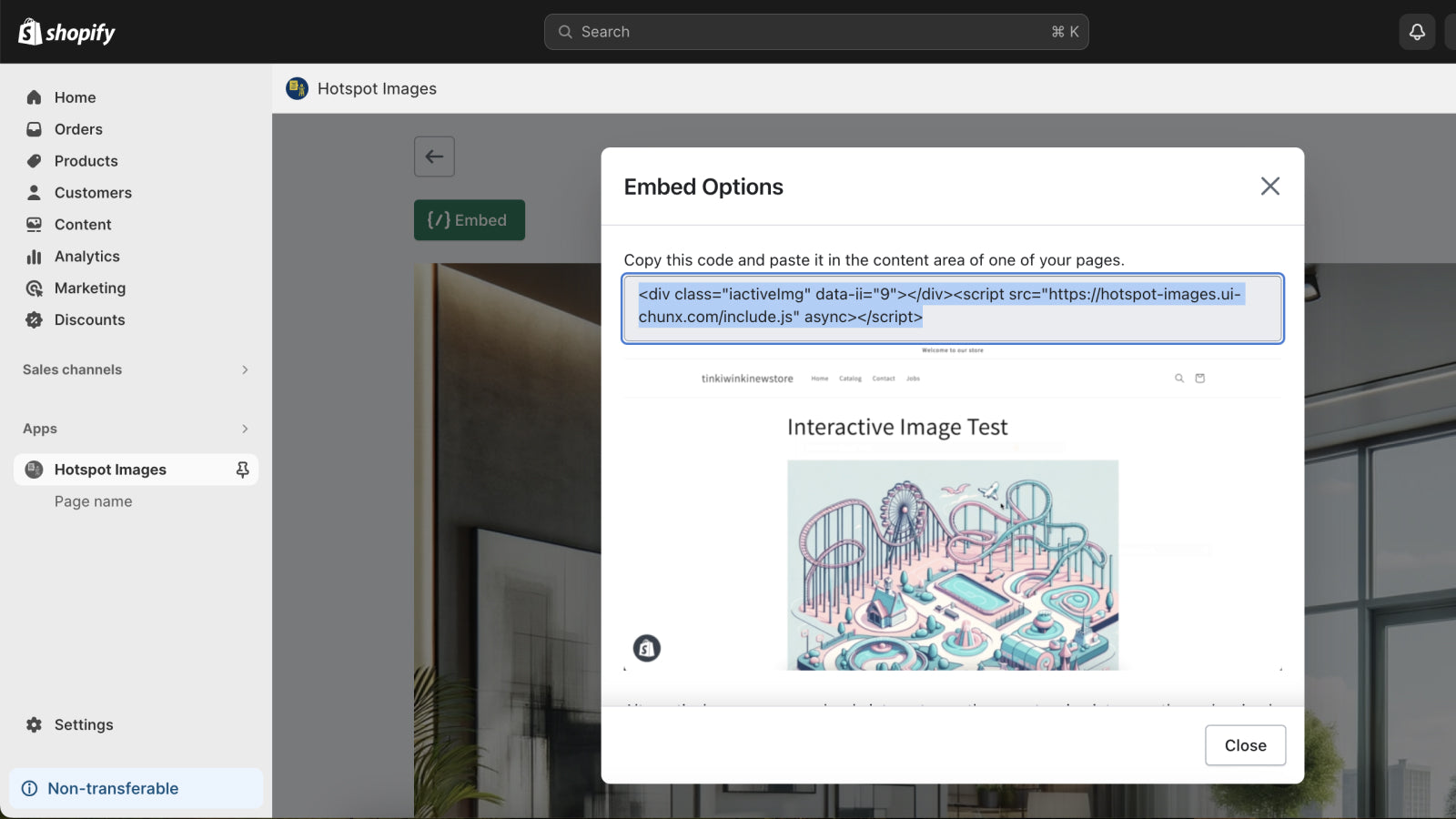The width and height of the screenshot is (1456, 819).
Task: Click the back arrow above the Embed button
Action: click(x=434, y=156)
